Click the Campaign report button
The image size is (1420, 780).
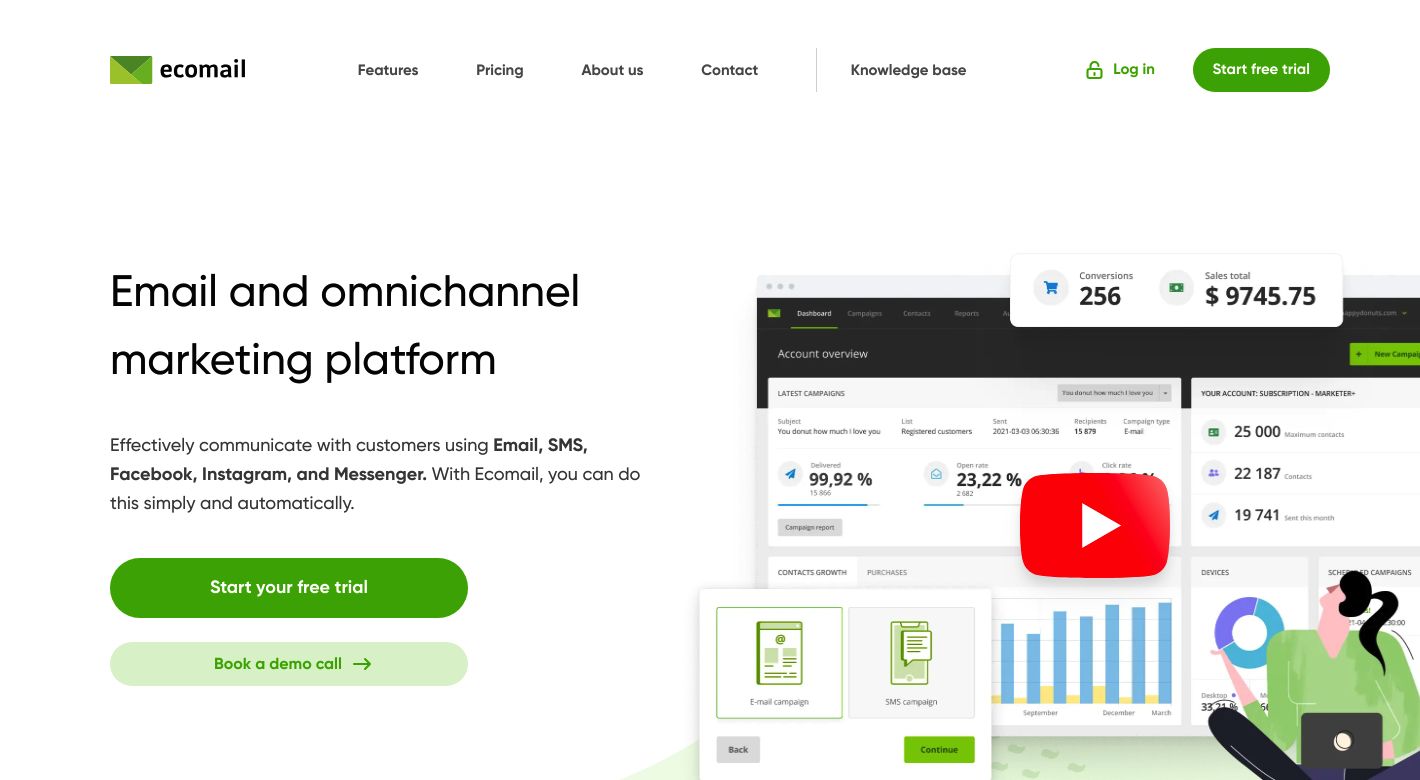click(x=810, y=527)
